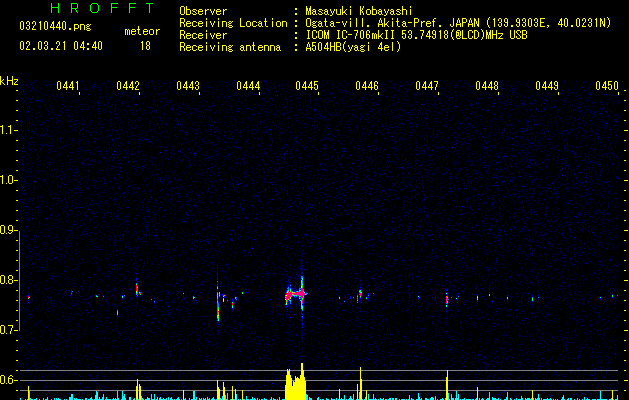Click the meteor label
The height and width of the screenshot is (400, 629).
pos(142,31)
